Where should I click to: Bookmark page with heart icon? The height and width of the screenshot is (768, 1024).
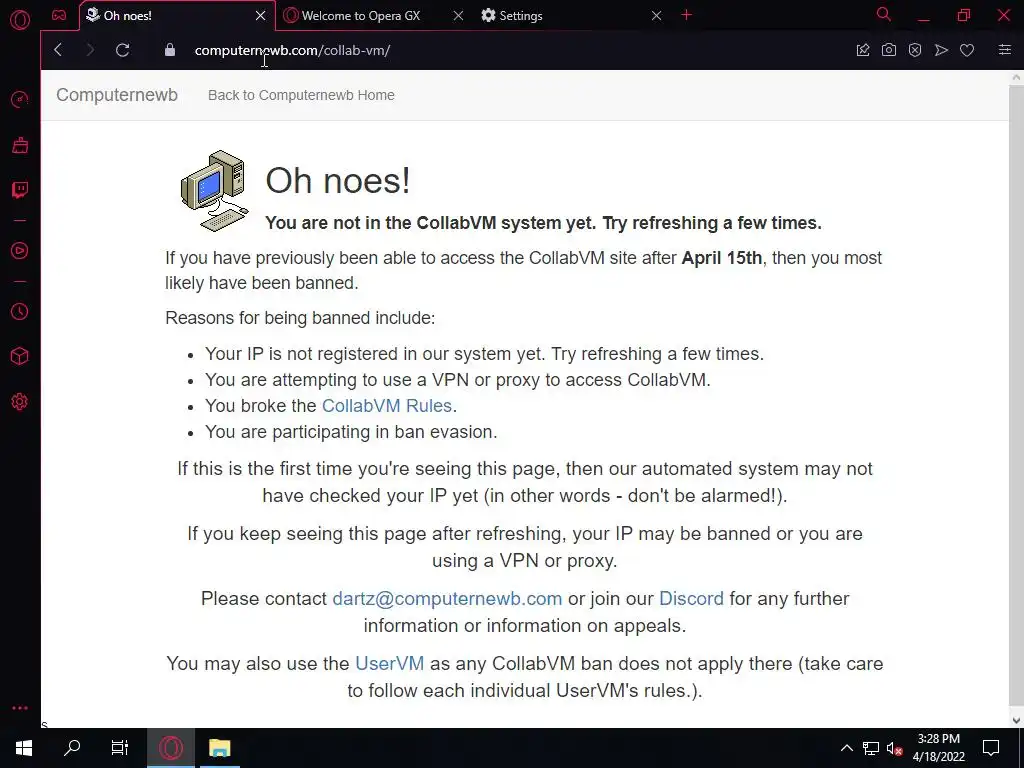click(x=967, y=50)
